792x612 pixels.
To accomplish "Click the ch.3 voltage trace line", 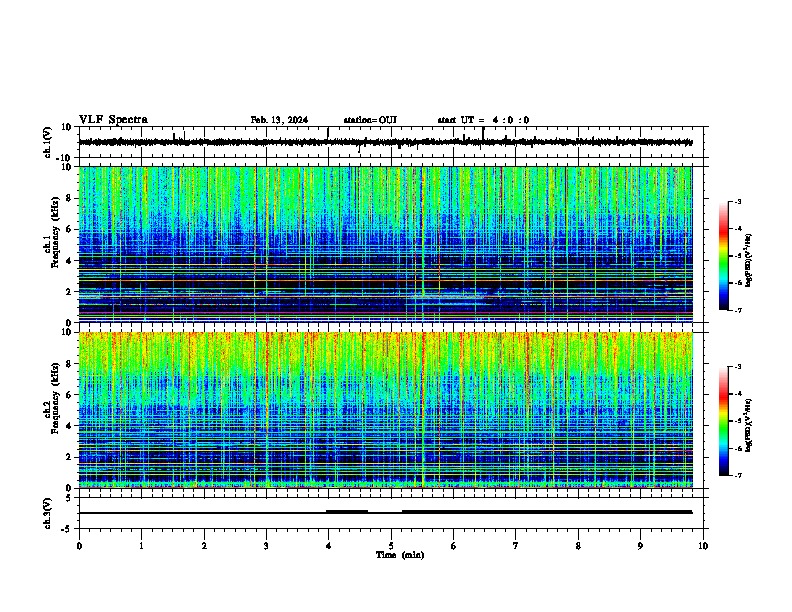I will [x=385, y=512].
